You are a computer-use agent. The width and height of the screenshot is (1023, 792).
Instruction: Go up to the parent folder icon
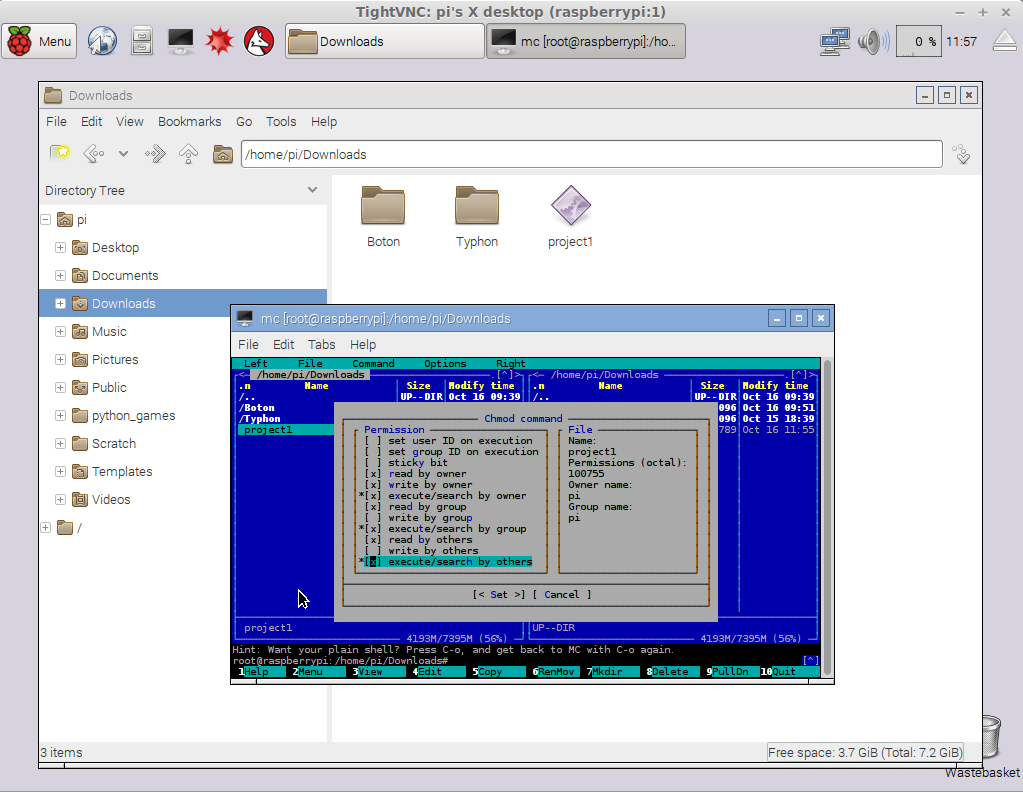tap(189, 154)
